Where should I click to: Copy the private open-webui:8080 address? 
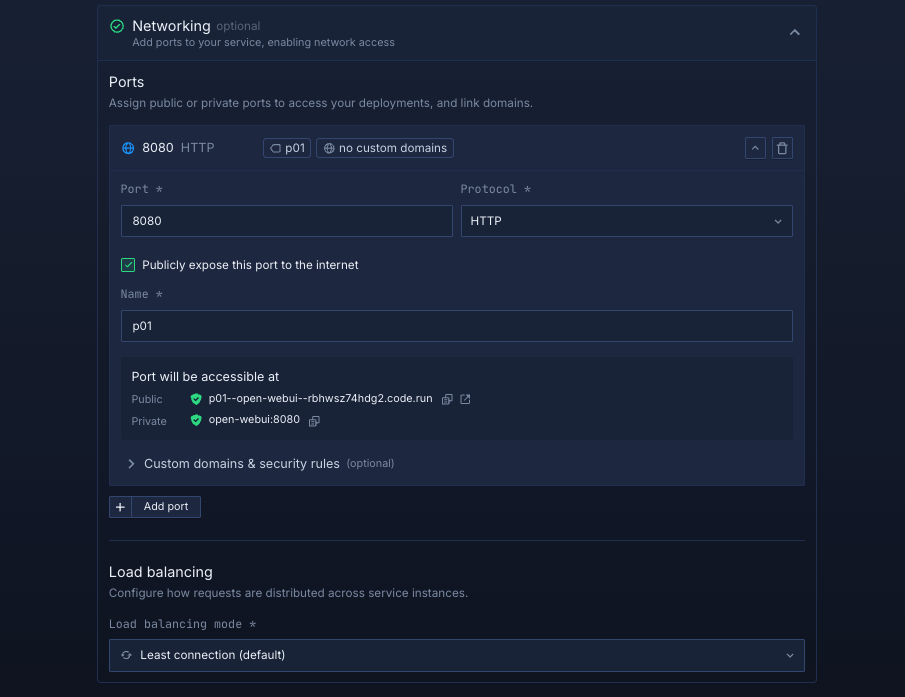point(314,421)
